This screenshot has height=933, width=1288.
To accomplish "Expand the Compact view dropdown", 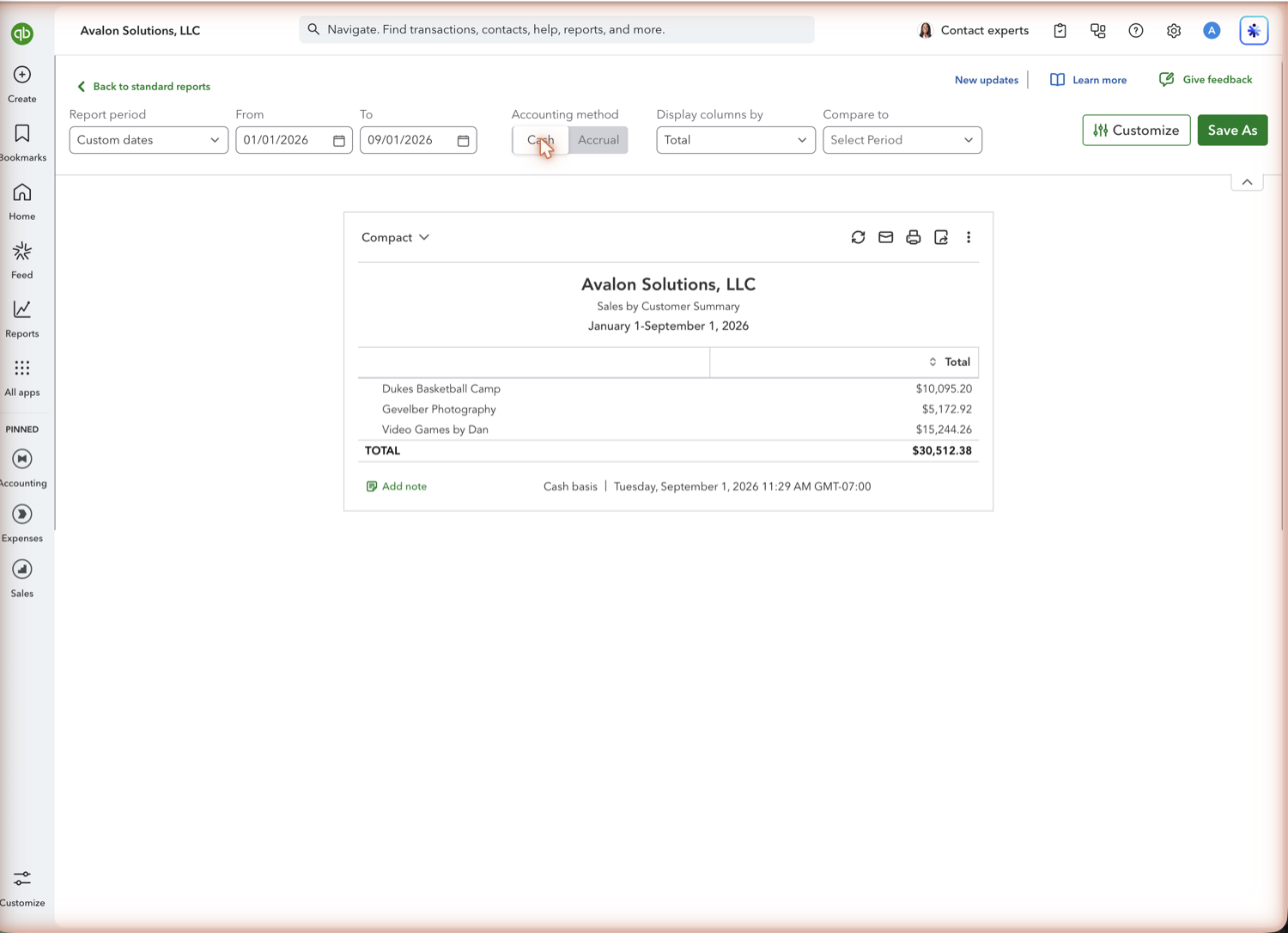I will [395, 237].
